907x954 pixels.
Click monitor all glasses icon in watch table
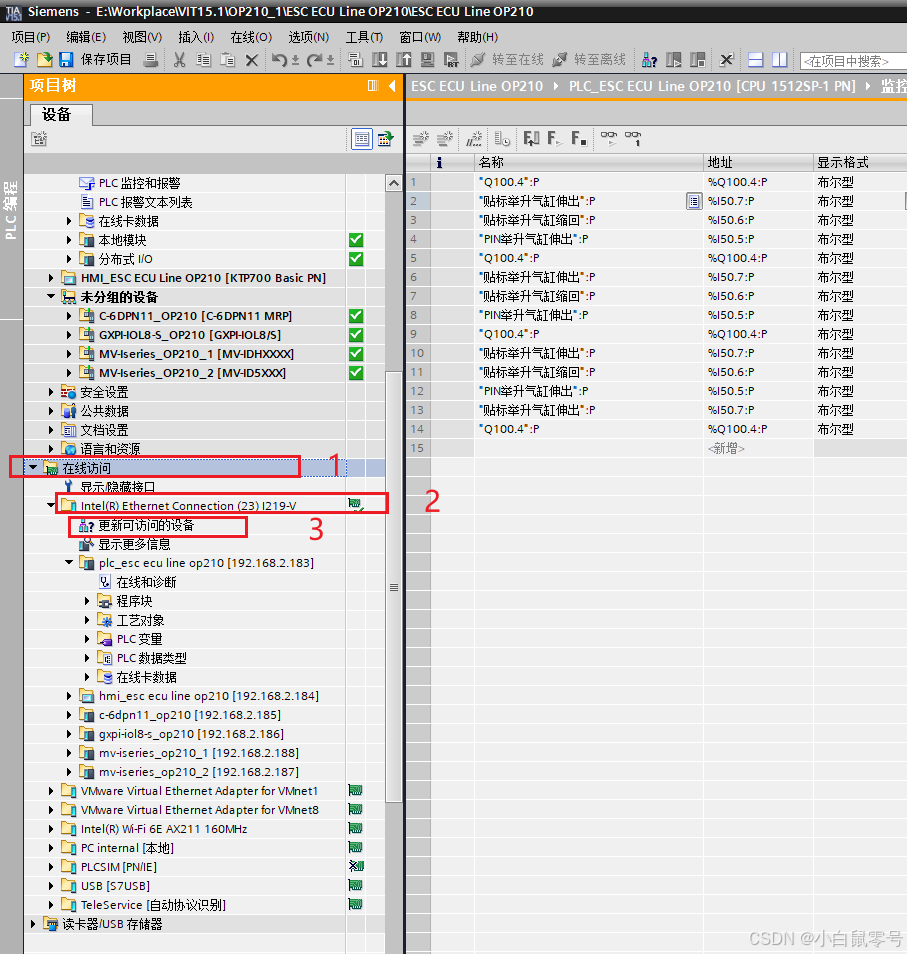tap(609, 139)
